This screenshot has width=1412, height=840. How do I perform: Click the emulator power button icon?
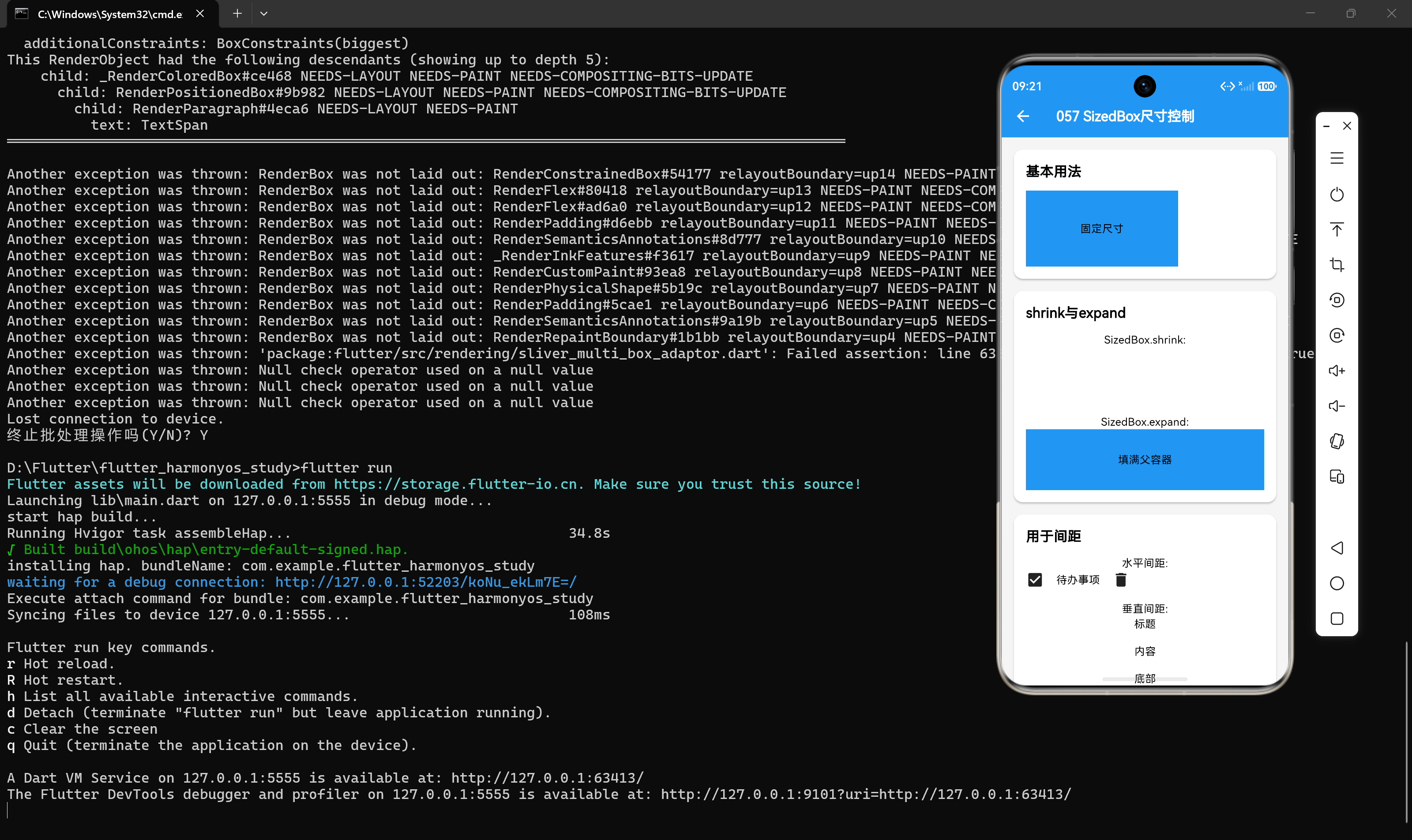pos(1337,194)
